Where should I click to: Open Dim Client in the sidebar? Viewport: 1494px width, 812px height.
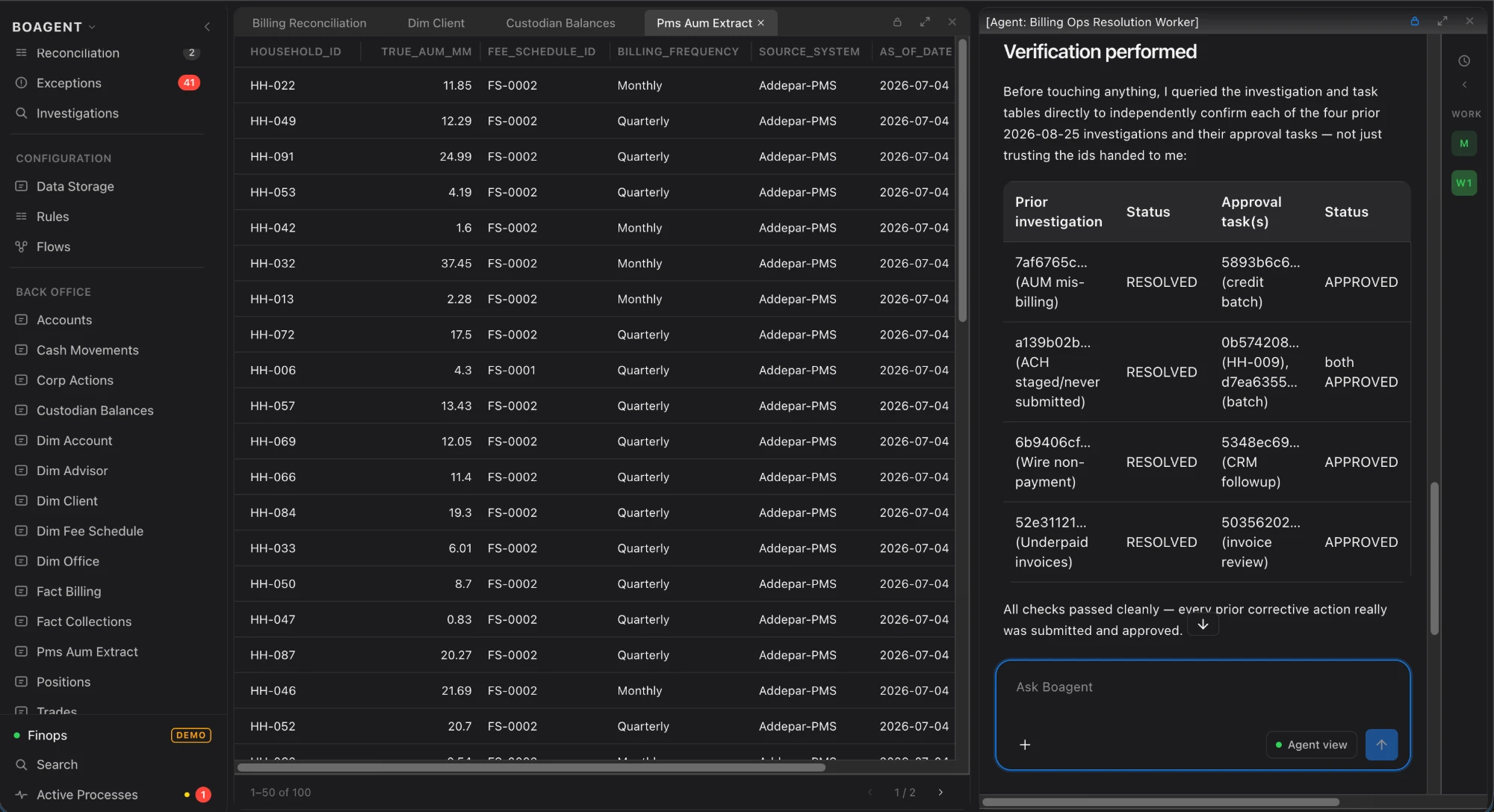(x=67, y=500)
